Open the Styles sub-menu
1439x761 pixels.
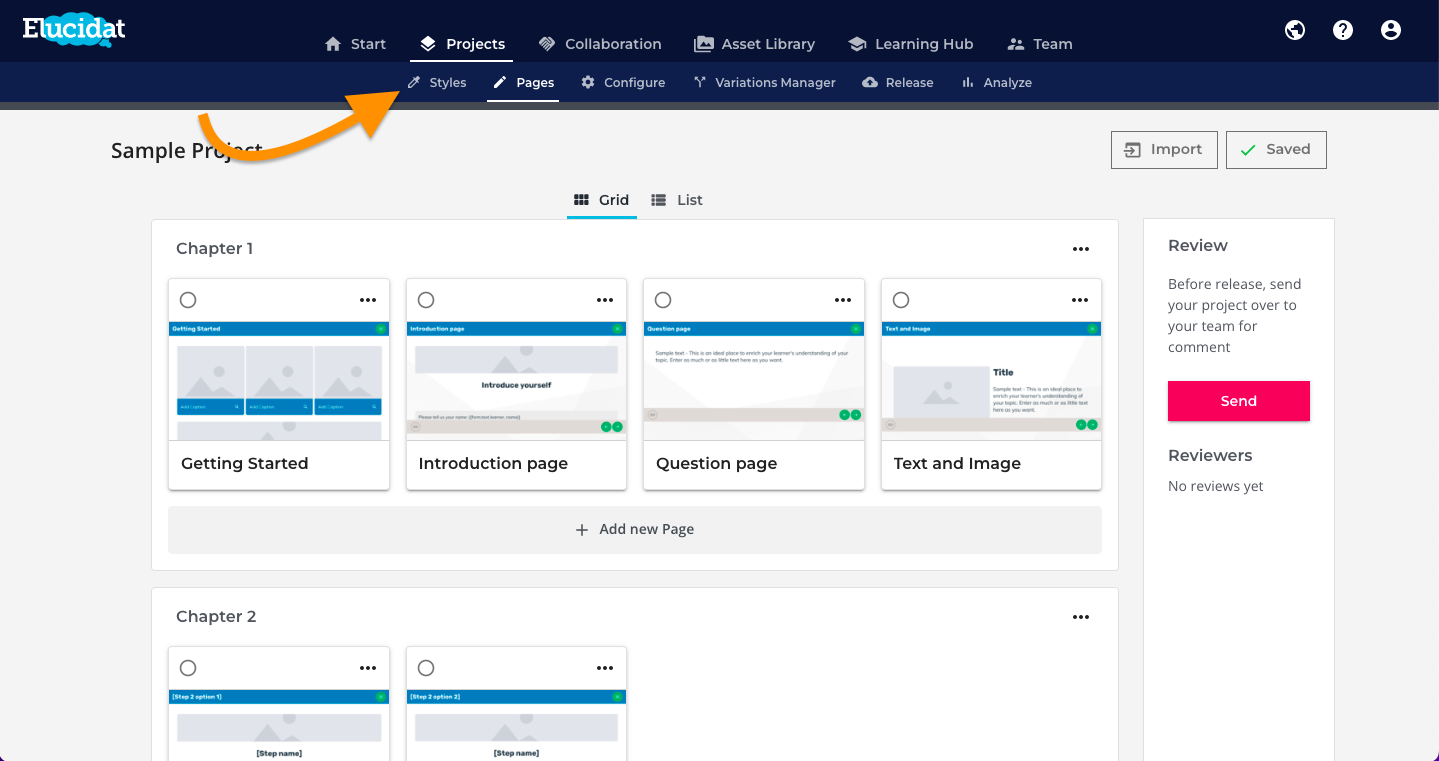click(x=437, y=83)
